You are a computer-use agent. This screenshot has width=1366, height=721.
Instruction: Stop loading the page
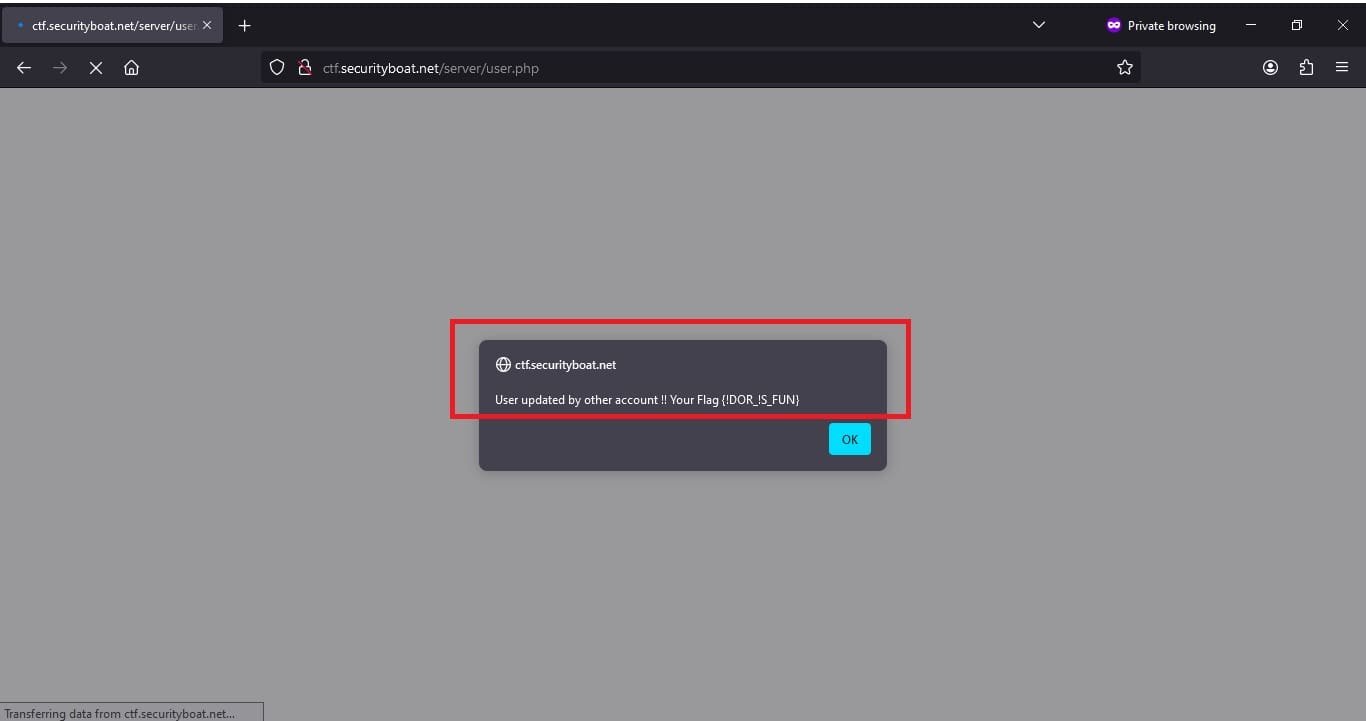(95, 68)
